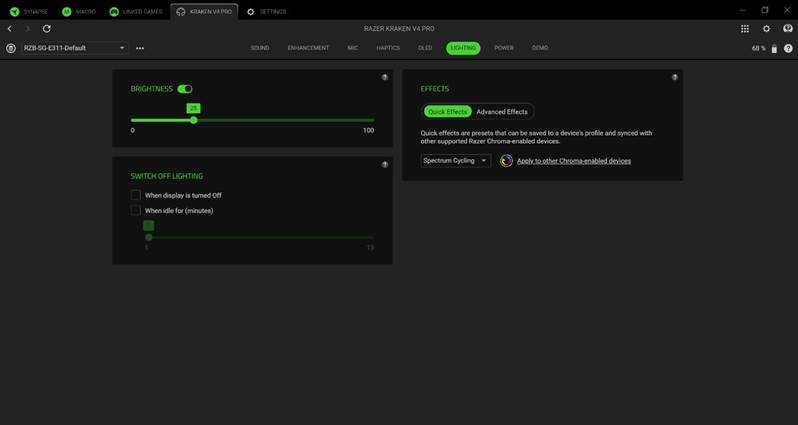Go back with the back arrow
The height and width of the screenshot is (425, 798).
click(x=10, y=29)
